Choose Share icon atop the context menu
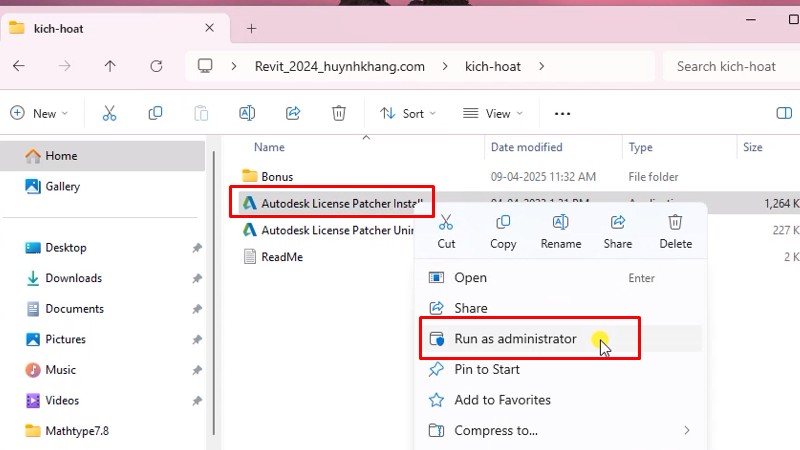Viewport: 800px width, 450px height. [x=618, y=232]
